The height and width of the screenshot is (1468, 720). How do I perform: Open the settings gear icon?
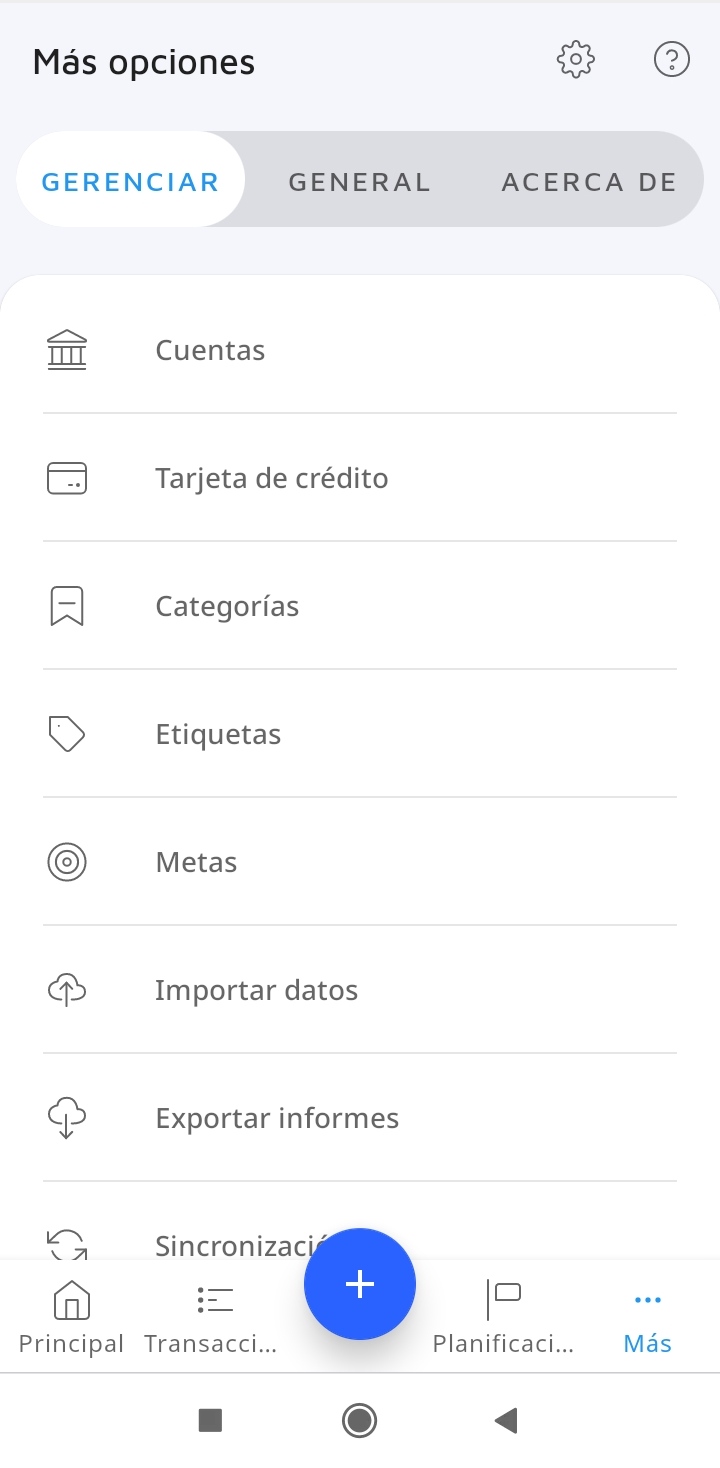tap(575, 60)
